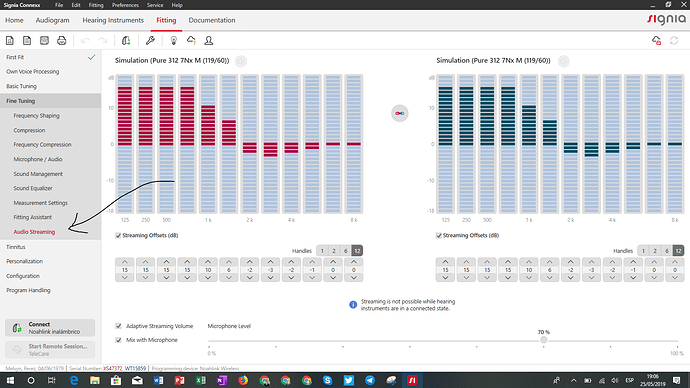
Task: Click the Microphone Level slider handle
Action: [x=543, y=340]
